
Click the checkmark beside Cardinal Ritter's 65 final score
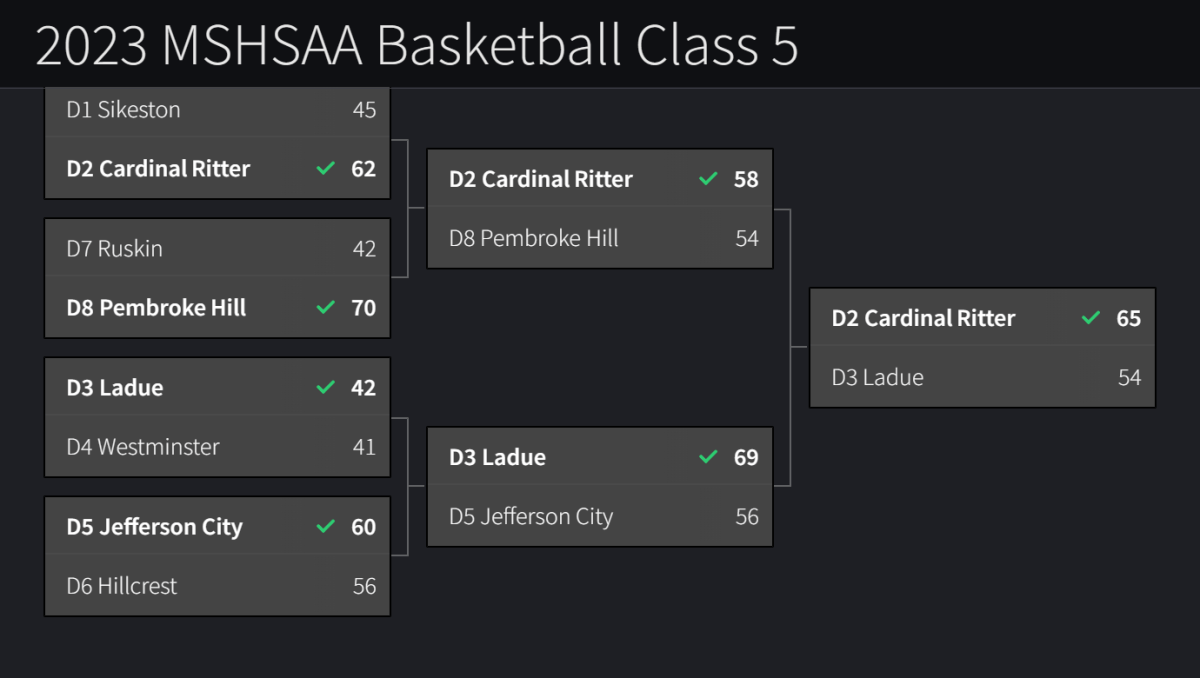[x=1091, y=318]
